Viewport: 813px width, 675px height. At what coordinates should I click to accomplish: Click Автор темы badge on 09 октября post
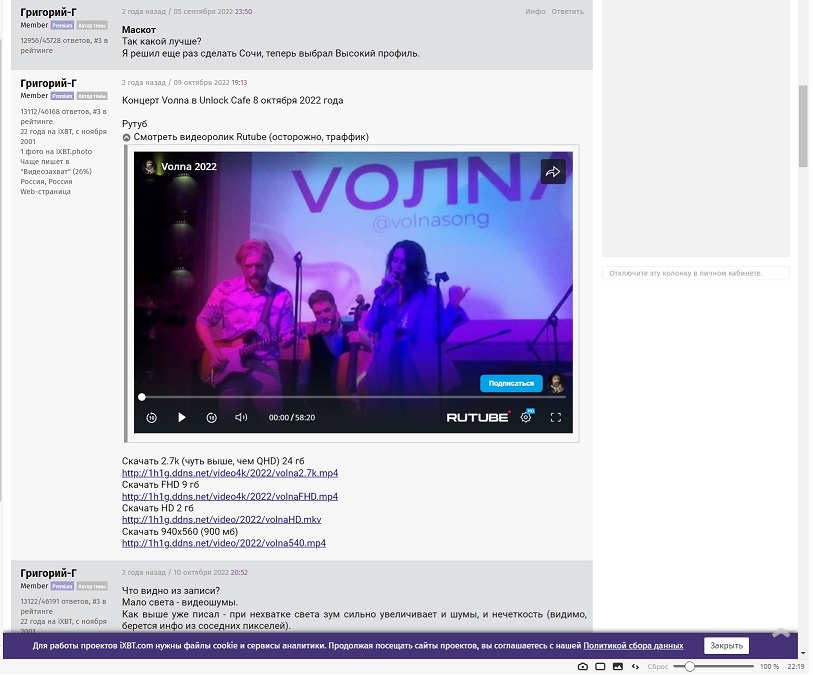coord(92,96)
